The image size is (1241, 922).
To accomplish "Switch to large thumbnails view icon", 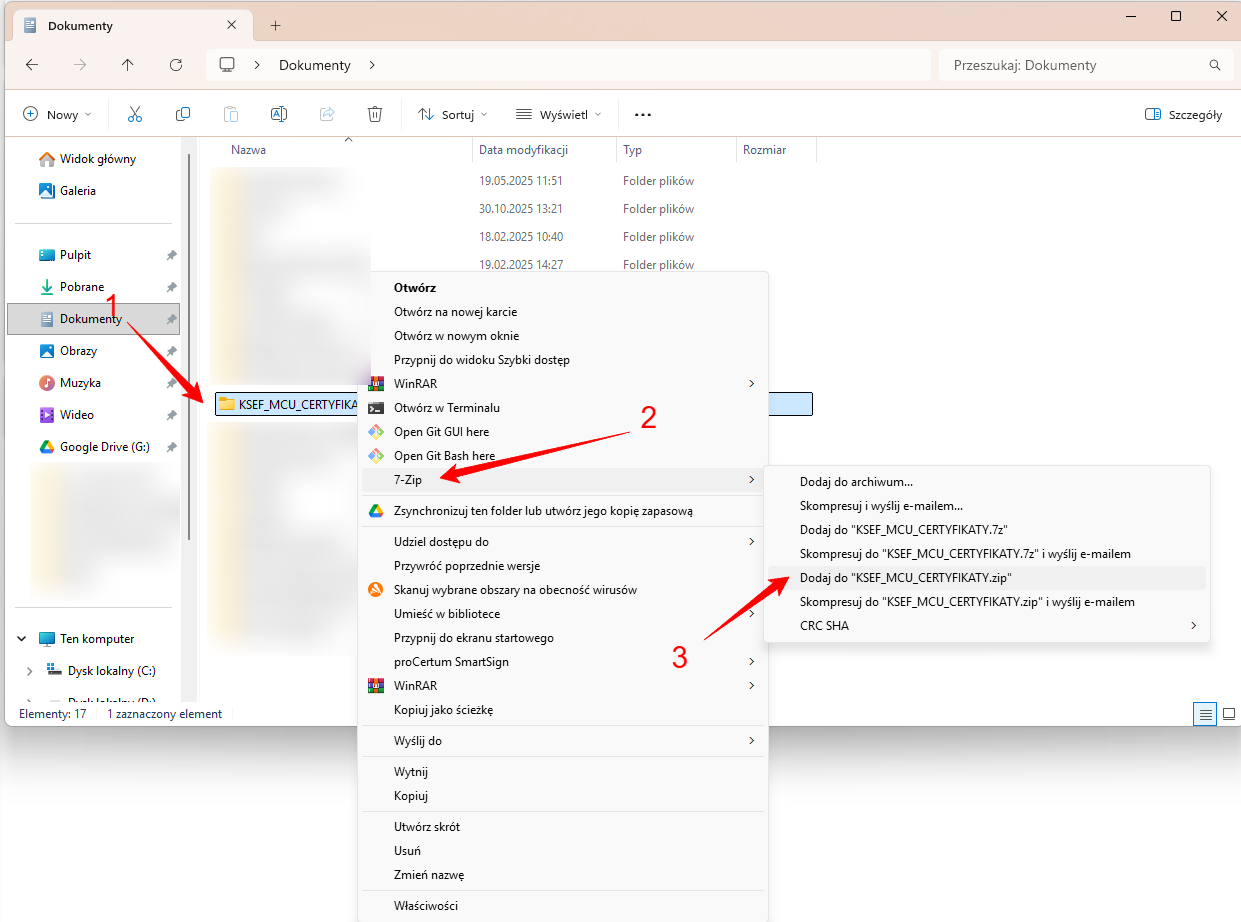I will coord(1229,714).
